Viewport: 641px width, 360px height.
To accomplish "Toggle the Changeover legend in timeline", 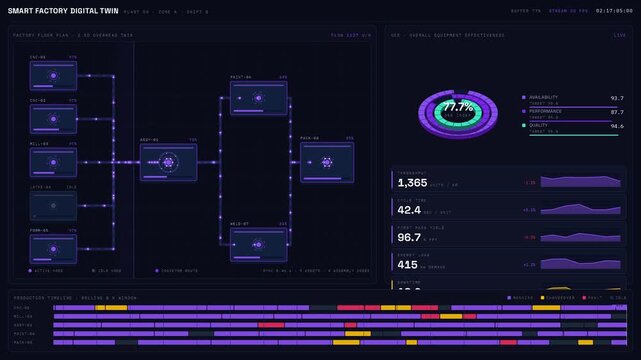I will click(x=558, y=298).
